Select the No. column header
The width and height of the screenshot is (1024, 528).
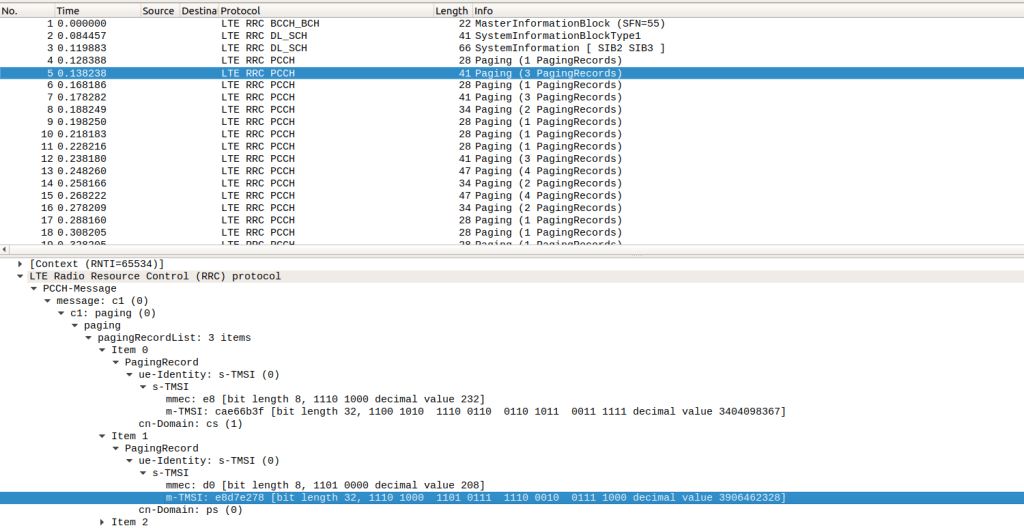pos(12,10)
